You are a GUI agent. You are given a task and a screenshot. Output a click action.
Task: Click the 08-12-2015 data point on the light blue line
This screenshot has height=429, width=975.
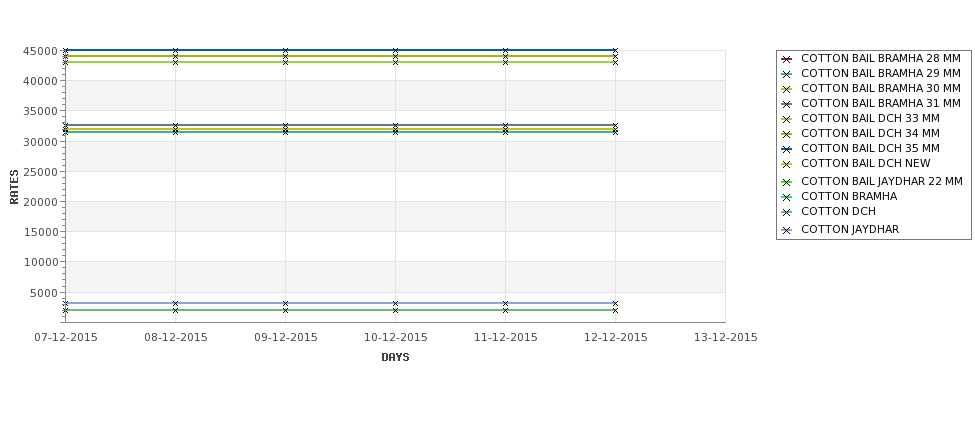175,303
